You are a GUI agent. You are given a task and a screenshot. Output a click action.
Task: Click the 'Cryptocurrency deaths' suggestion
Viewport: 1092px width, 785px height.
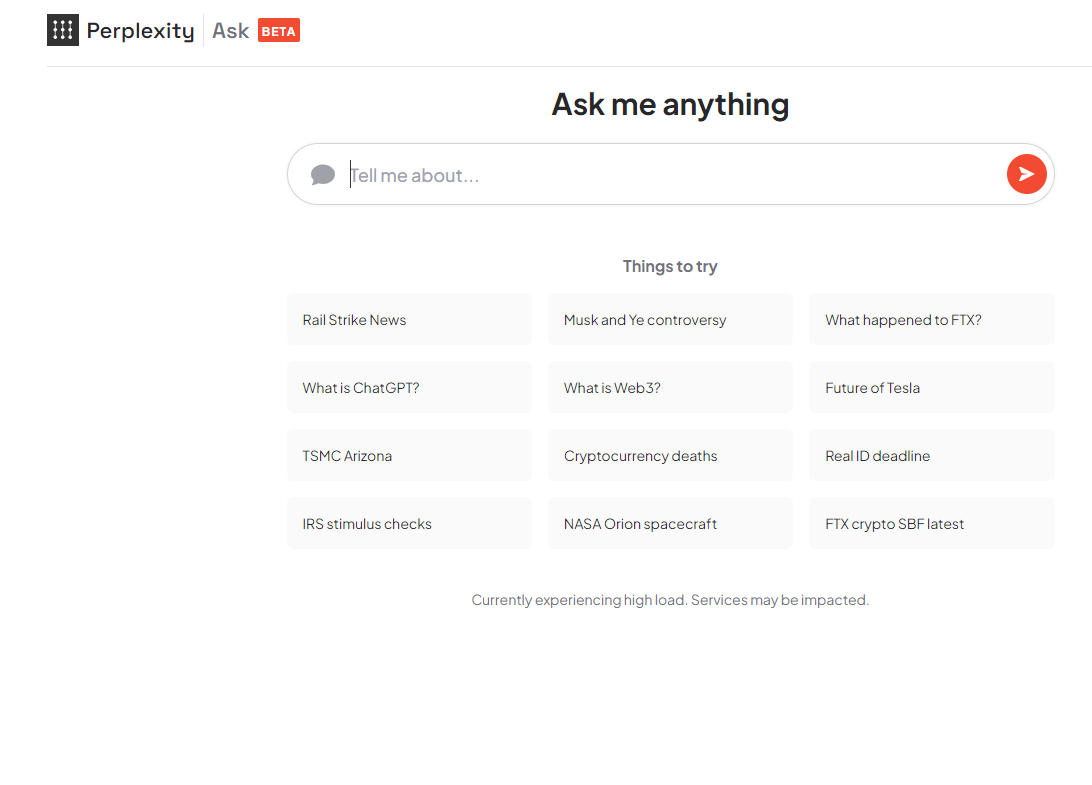pyautogui.click(x=670, y=455)
